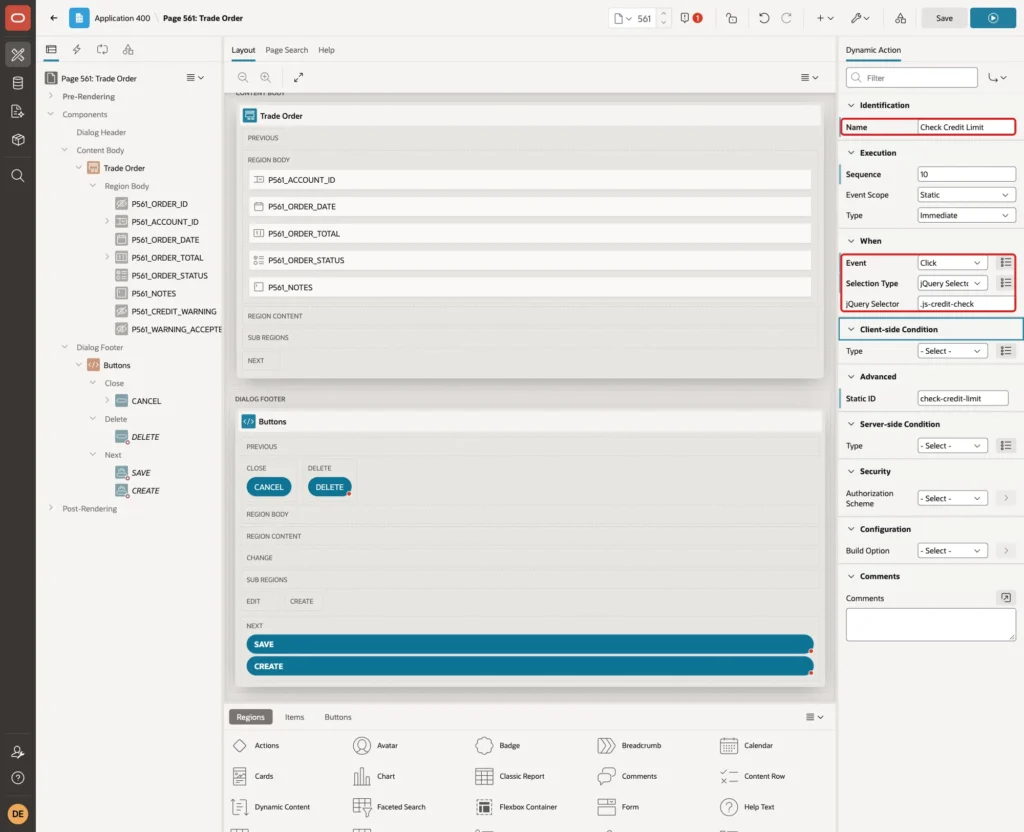Screen dimensions: 1024x832
Task: Open Gallery cube icon in sidebar
Action: (18, 139)
